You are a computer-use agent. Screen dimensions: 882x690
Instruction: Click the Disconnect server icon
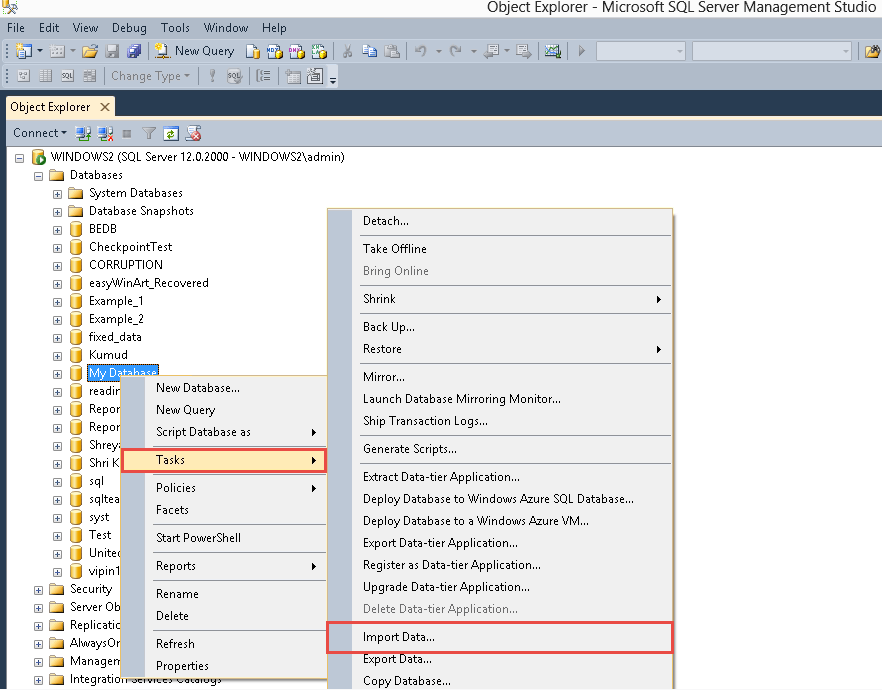coord(105,133)
